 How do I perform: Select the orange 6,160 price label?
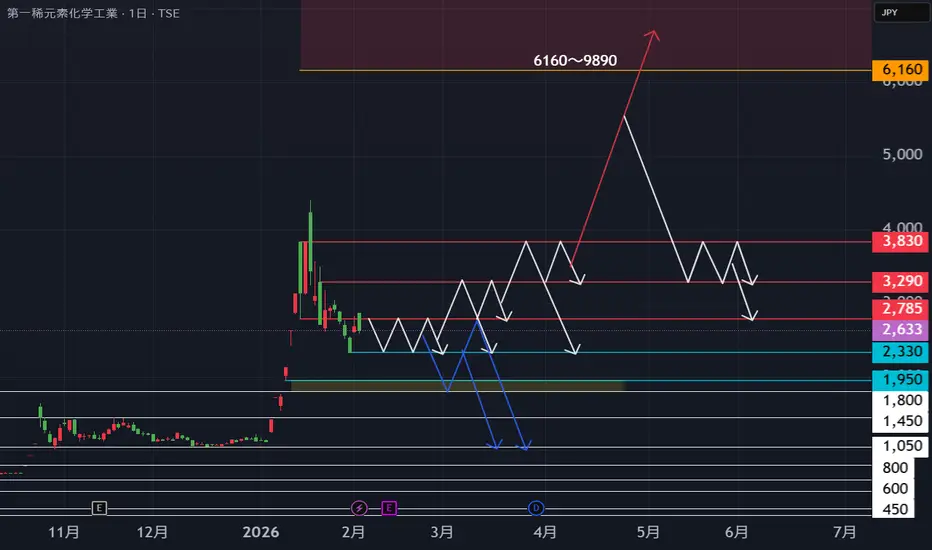[x=900, y=70]
